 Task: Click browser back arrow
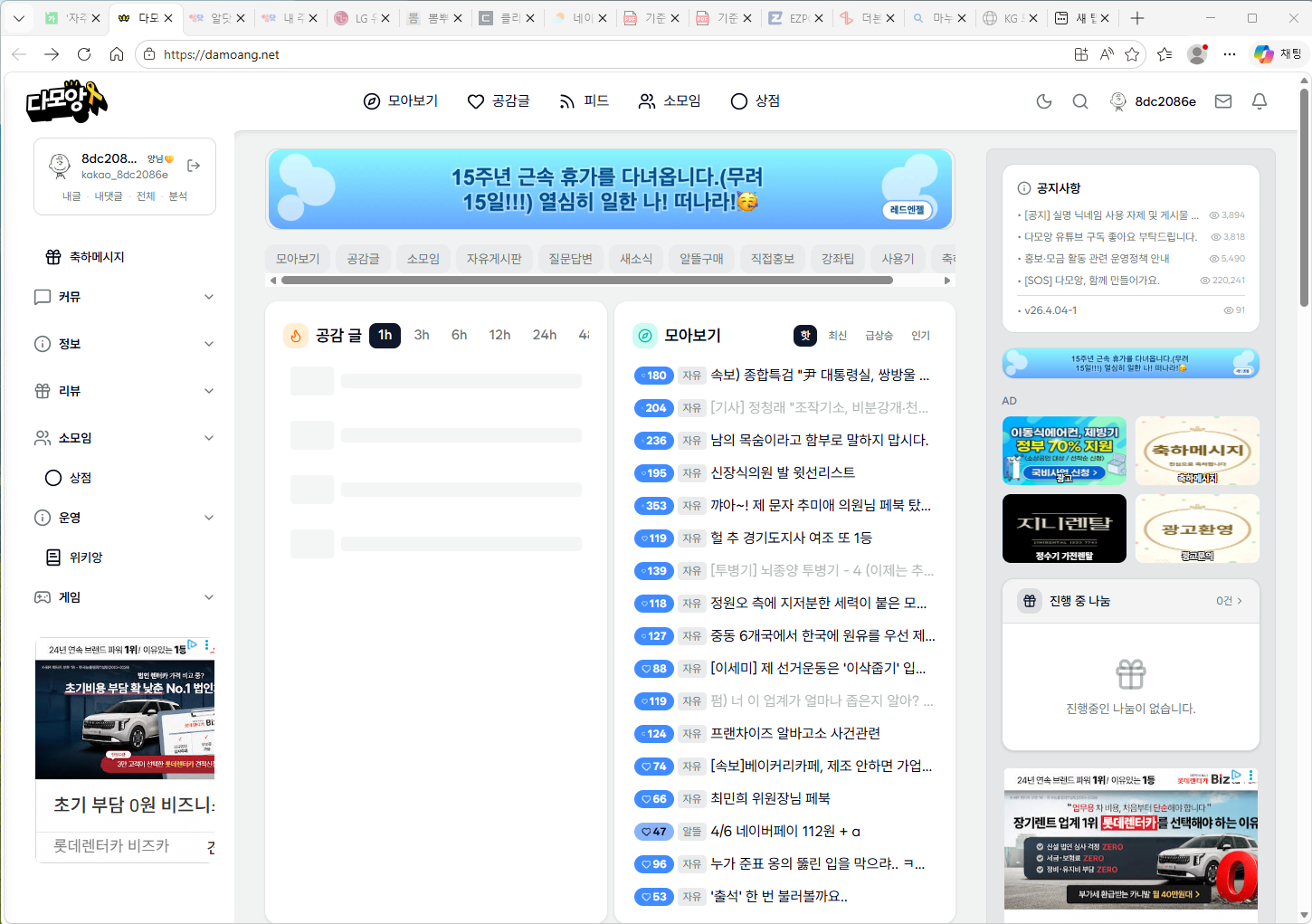click(19, 54)
